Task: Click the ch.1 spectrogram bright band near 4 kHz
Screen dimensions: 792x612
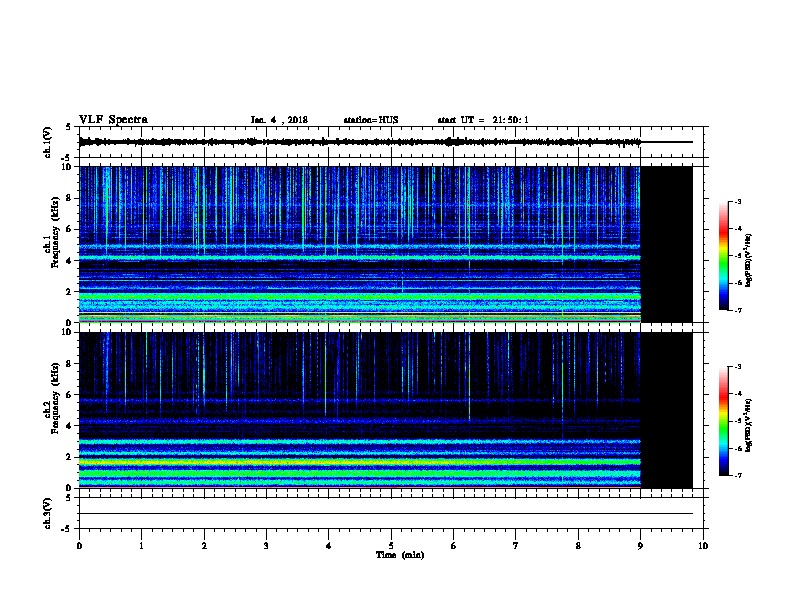Action: 360,258
